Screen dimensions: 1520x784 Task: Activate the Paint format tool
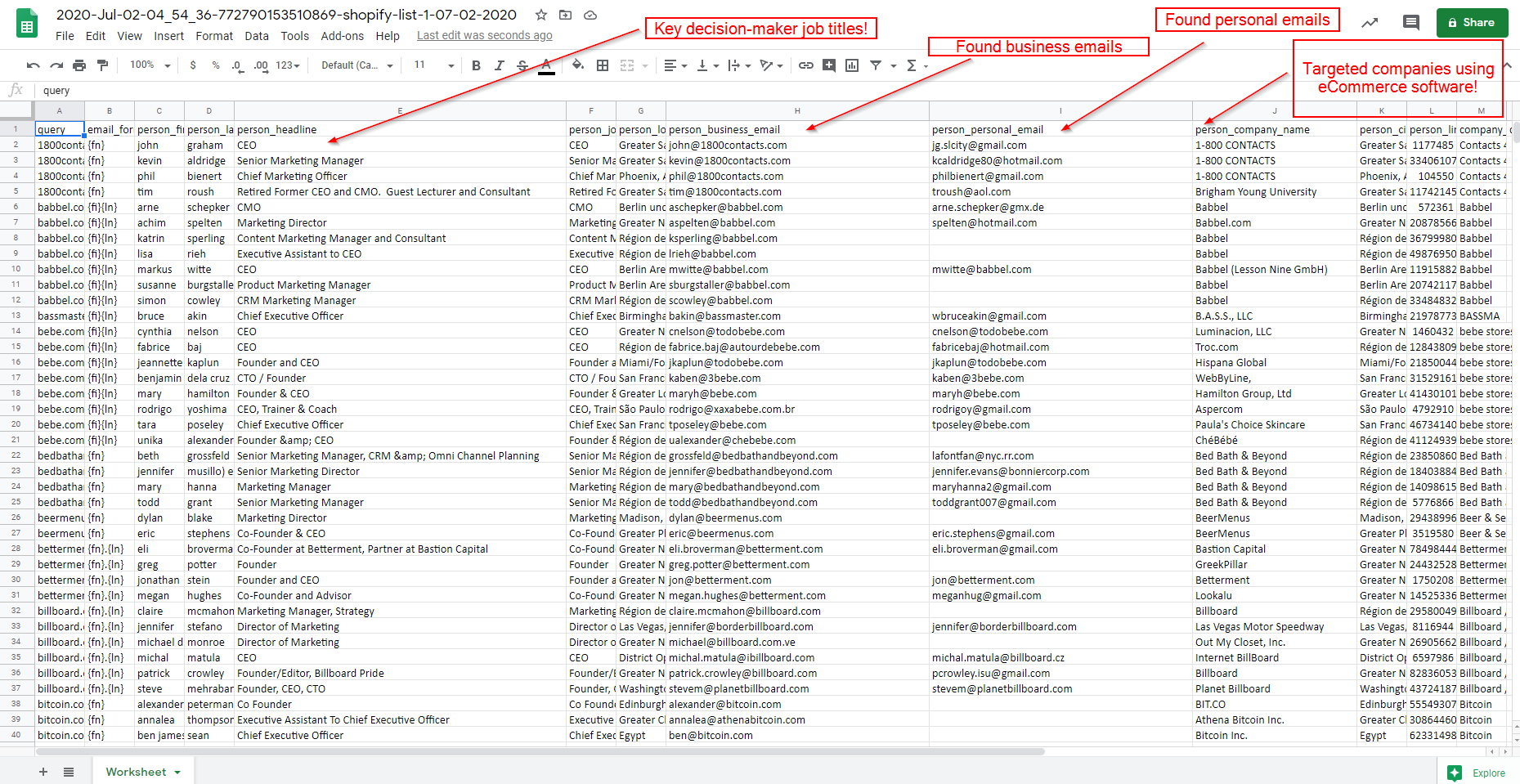102,65
